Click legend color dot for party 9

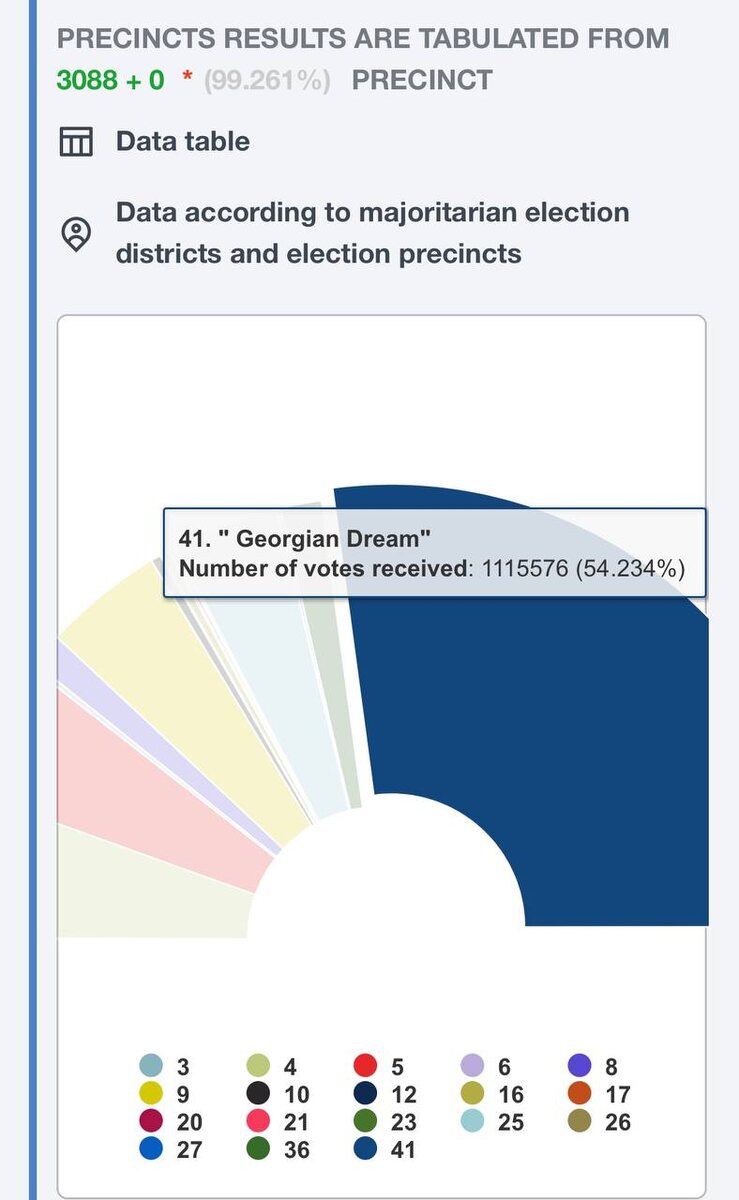pyautogui.click(x=151, y=1094)
